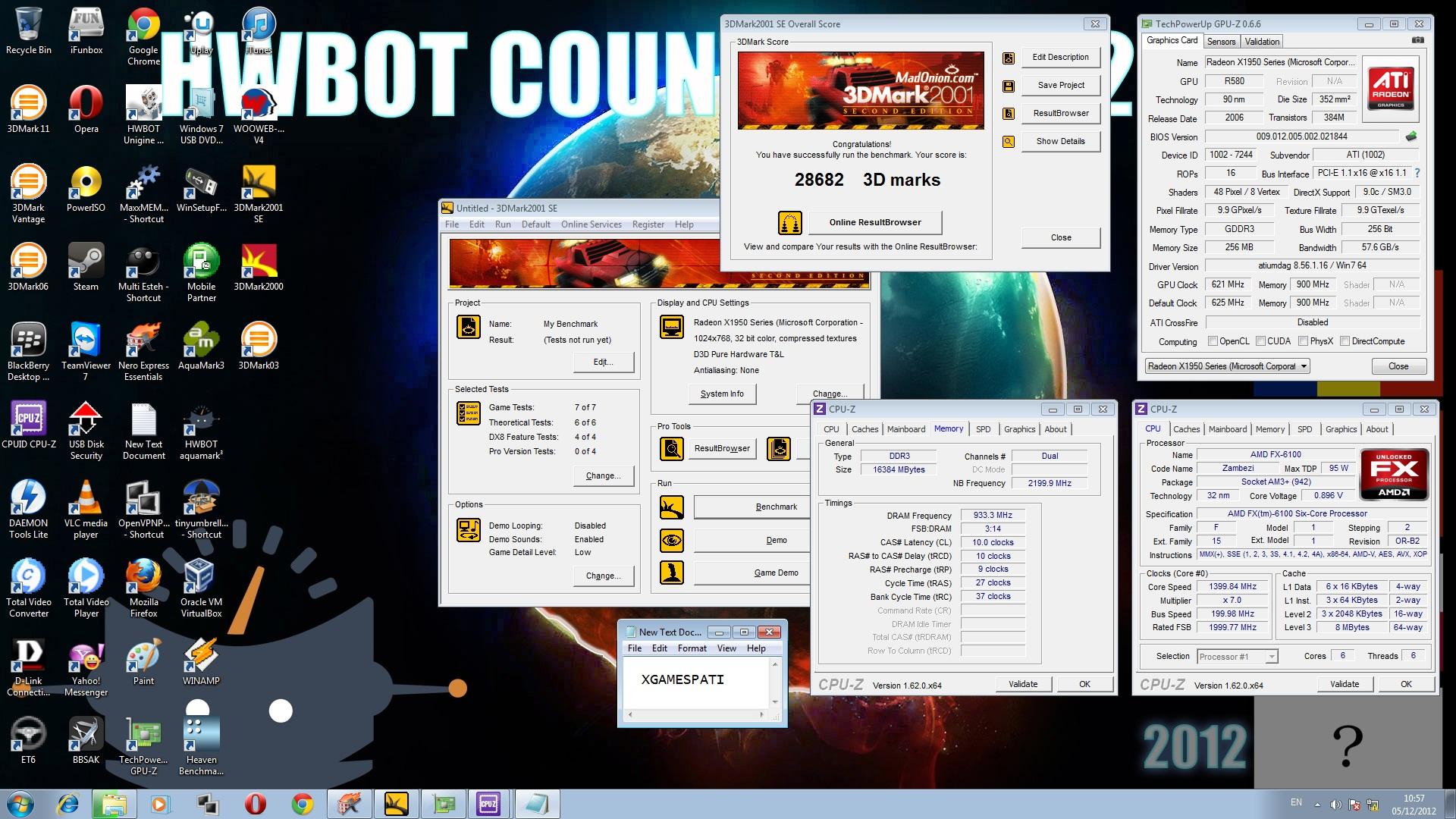1456x819 pixels.
Task: Open the View menu in Notepad
Action: (x=726, y=648)
